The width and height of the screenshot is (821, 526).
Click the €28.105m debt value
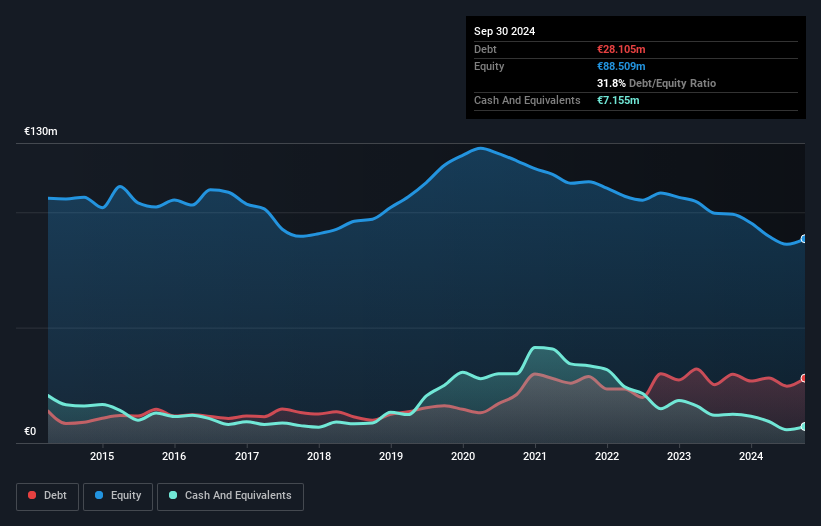621,49
